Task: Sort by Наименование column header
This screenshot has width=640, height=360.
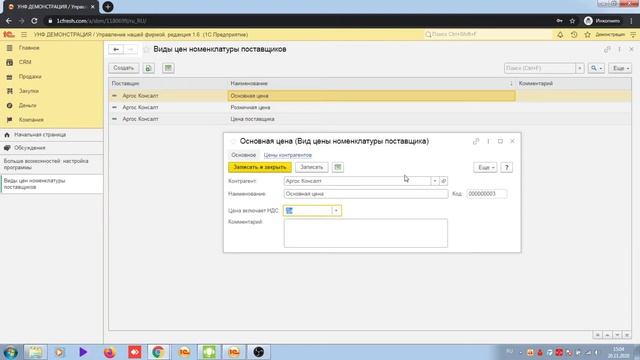Action: click(249, 83)
